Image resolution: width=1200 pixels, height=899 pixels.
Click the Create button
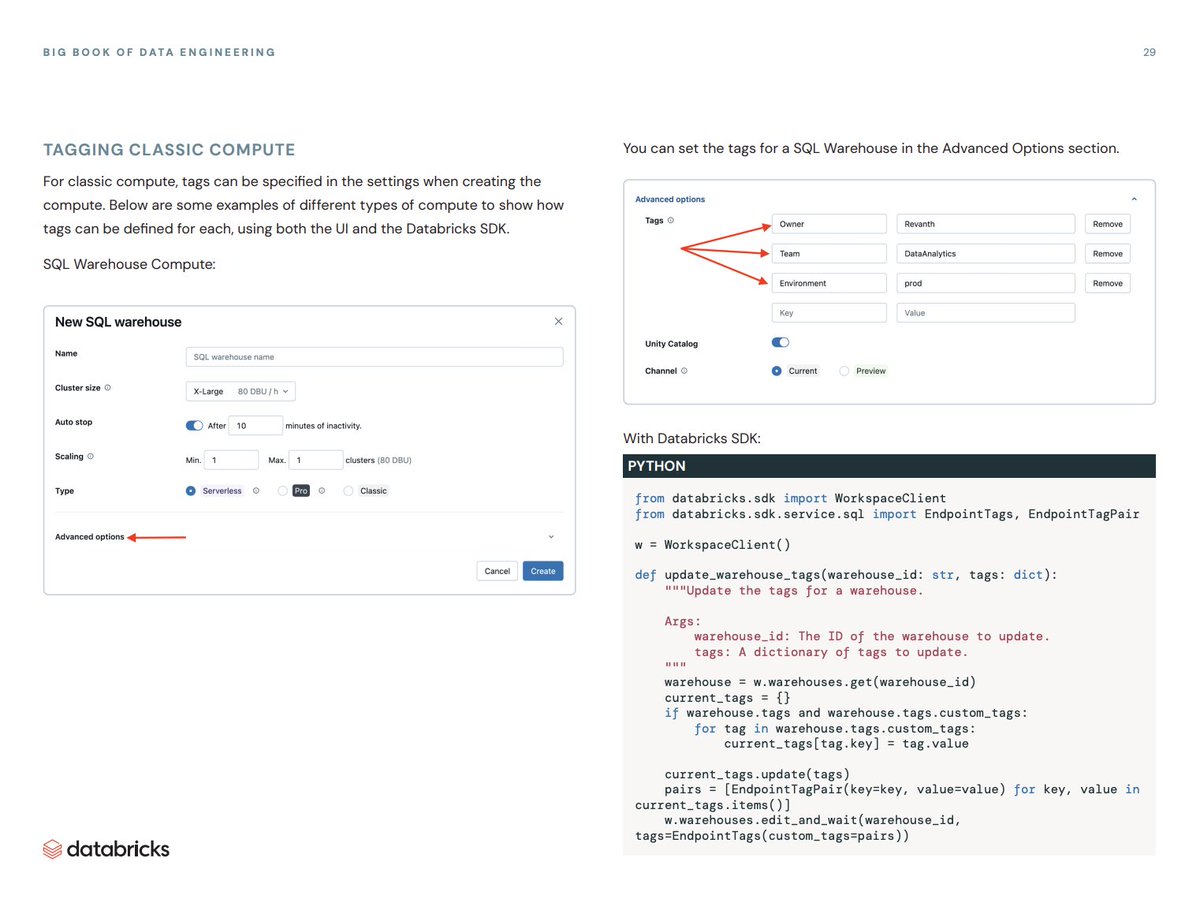pyautogui.click(x=542, y=570)
